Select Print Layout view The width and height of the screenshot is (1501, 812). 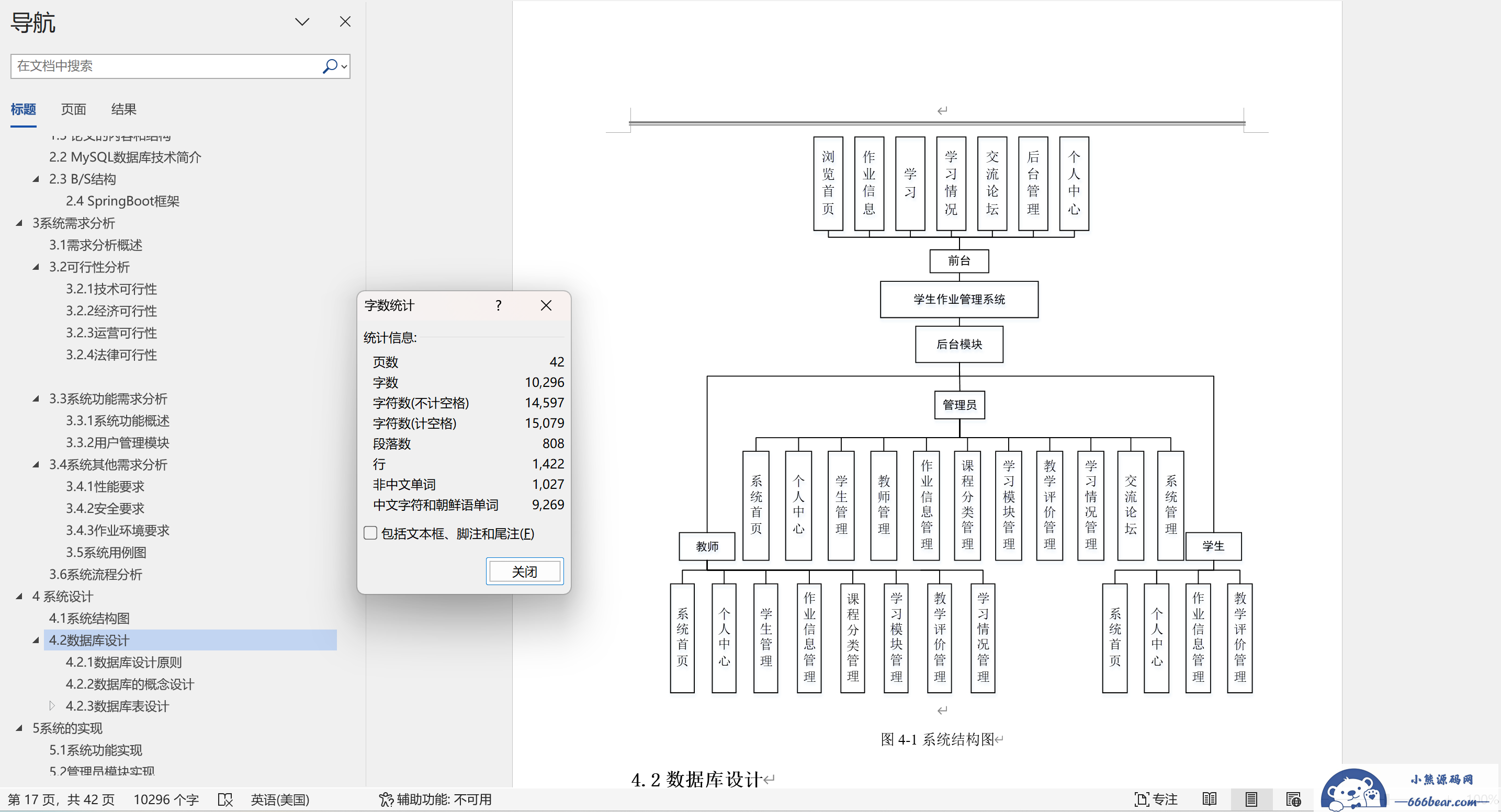(x=1251, y=800)
